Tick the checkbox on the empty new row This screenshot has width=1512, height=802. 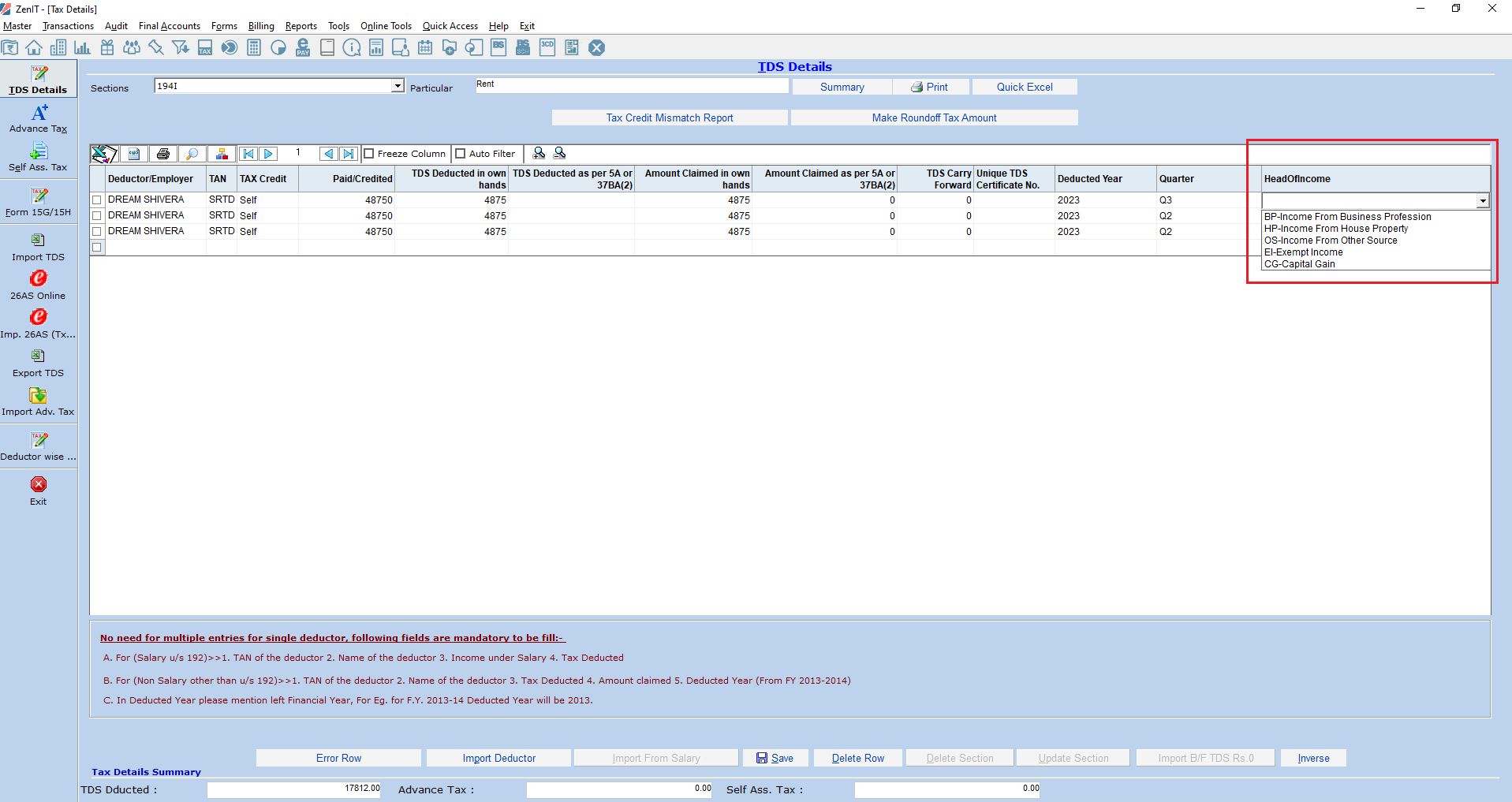97,248
